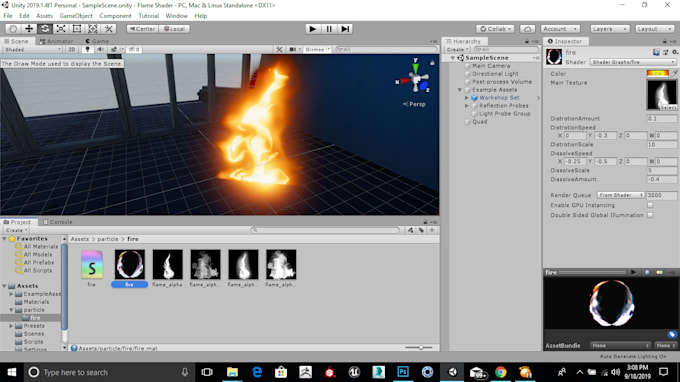The image size is (680, 382).
Task: Open the Component menu
Action: 115,16
